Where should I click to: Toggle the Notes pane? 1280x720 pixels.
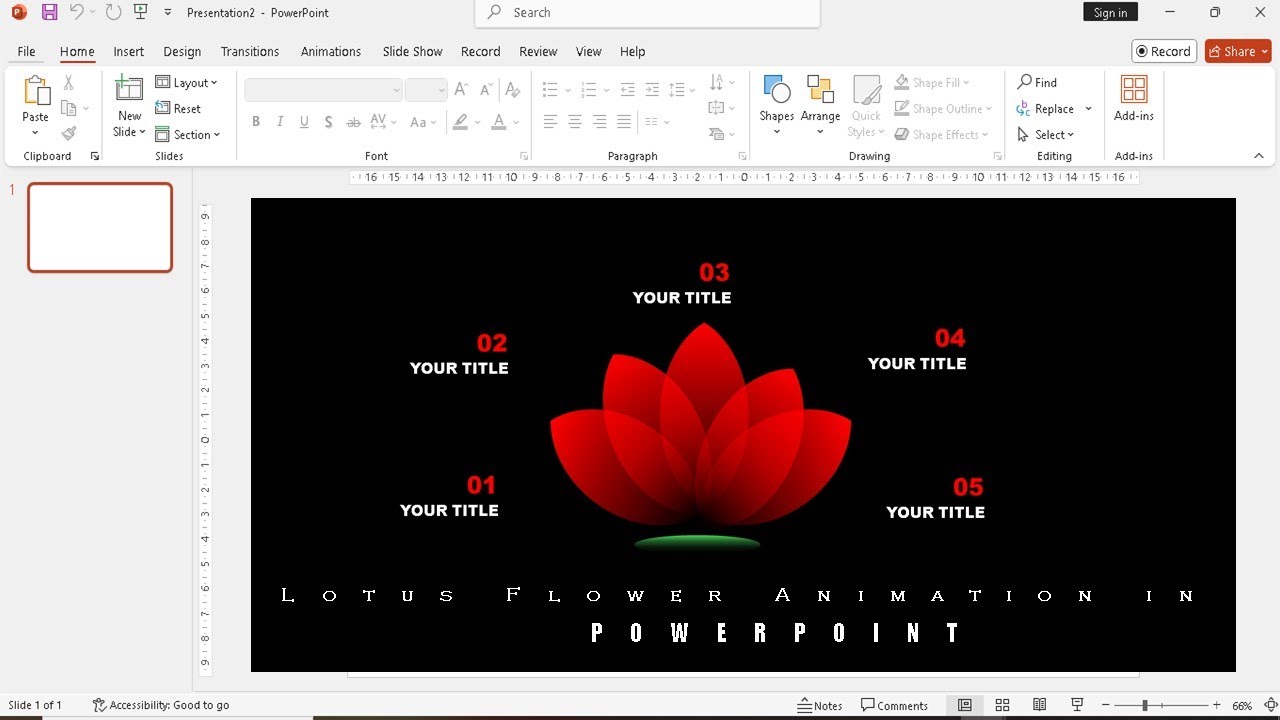tap(820, 705)
